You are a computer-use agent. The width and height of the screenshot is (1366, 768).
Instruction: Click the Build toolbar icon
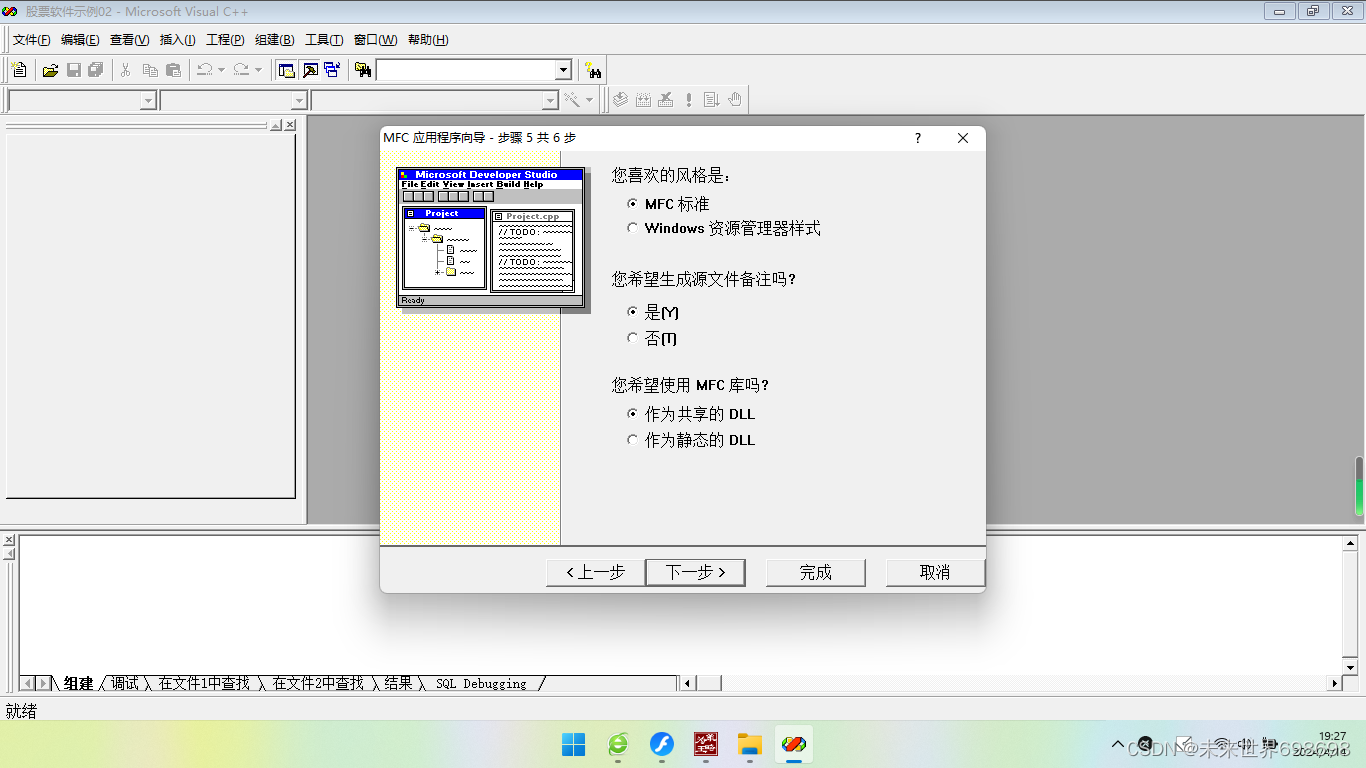[x=643, y=100]
